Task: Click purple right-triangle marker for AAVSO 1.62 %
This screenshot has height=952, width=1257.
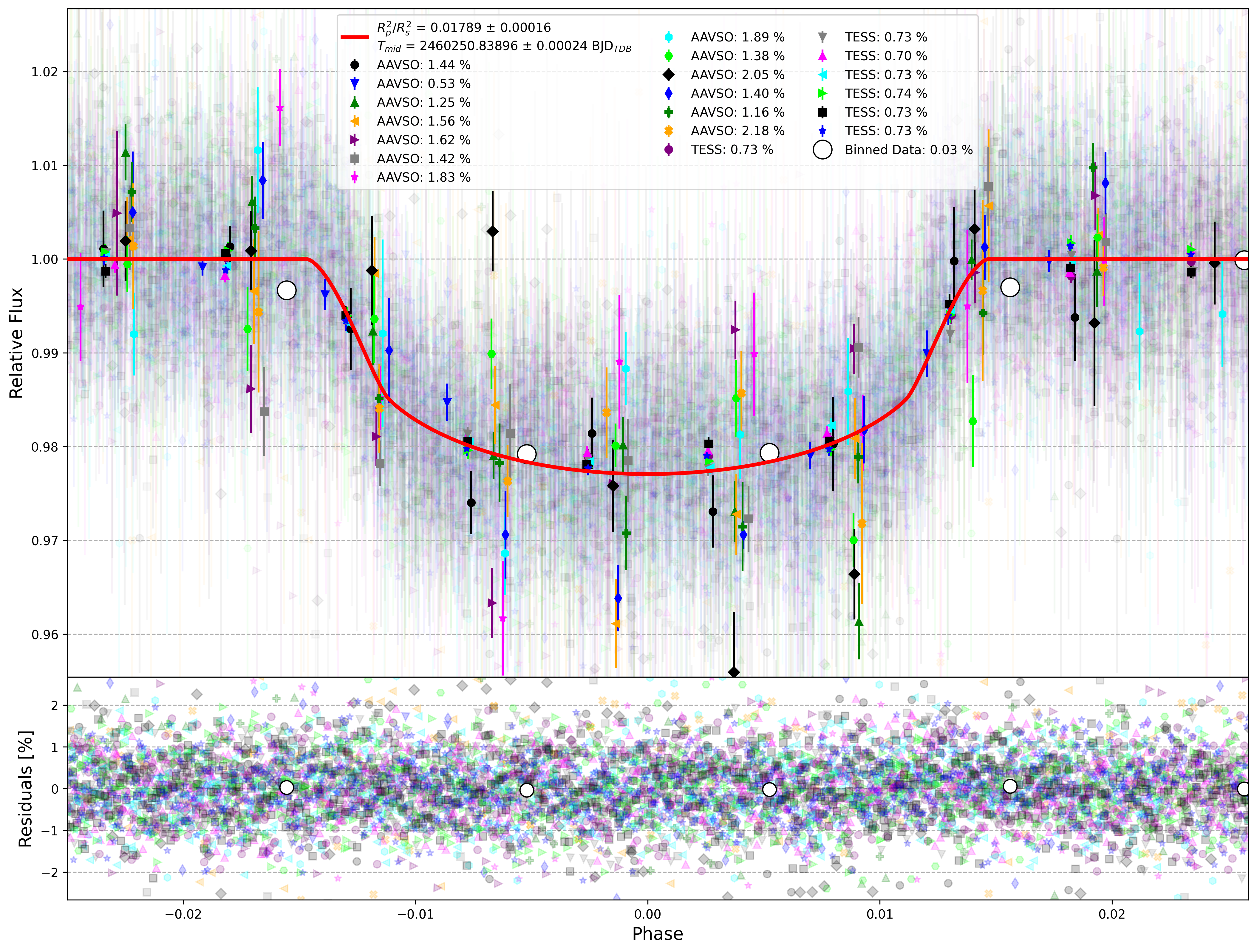Action: pyautogui.click(x=355, y=140)
